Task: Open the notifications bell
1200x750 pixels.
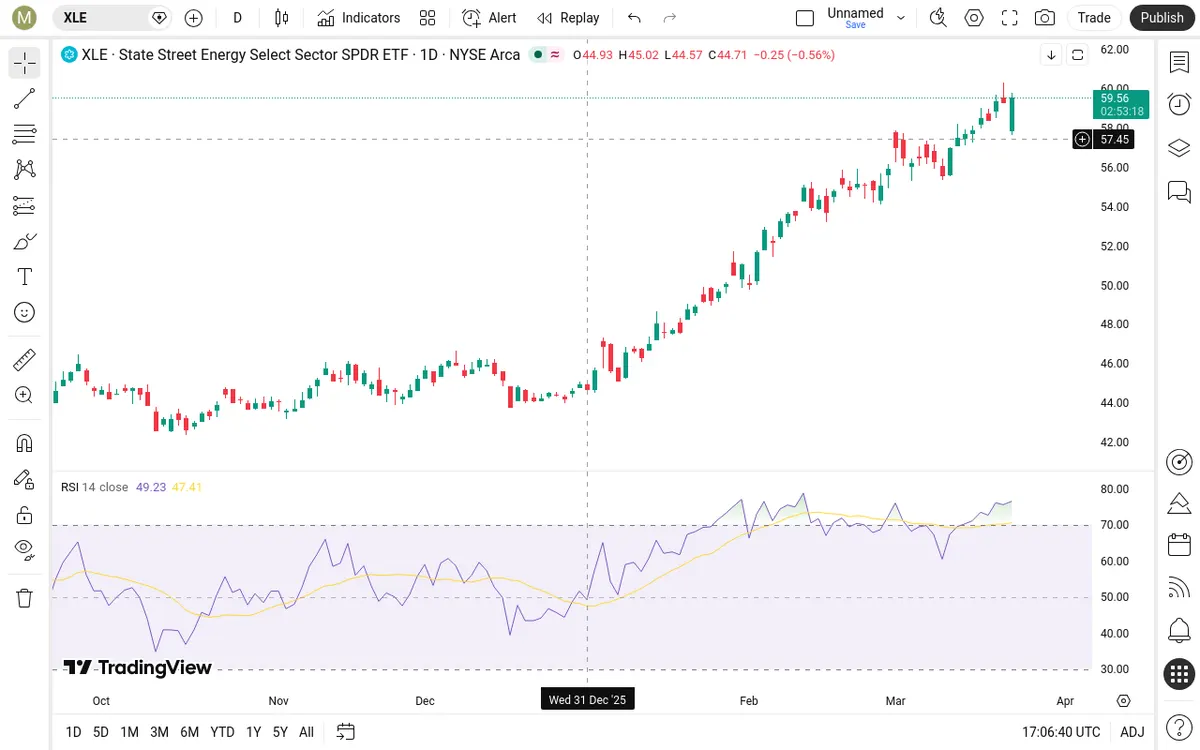Action: 1179,631
